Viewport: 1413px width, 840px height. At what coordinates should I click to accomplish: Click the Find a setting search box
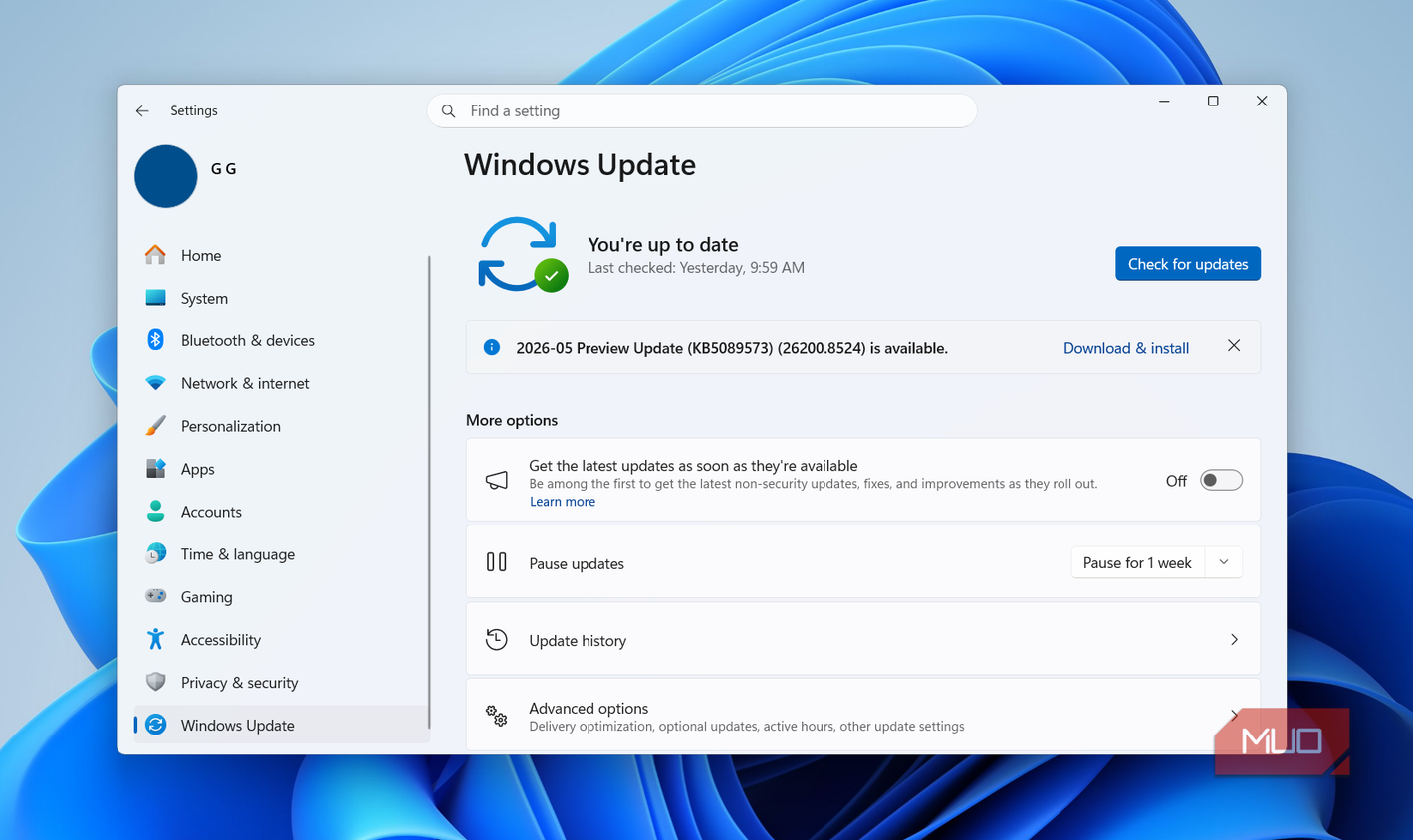(701, 111)
